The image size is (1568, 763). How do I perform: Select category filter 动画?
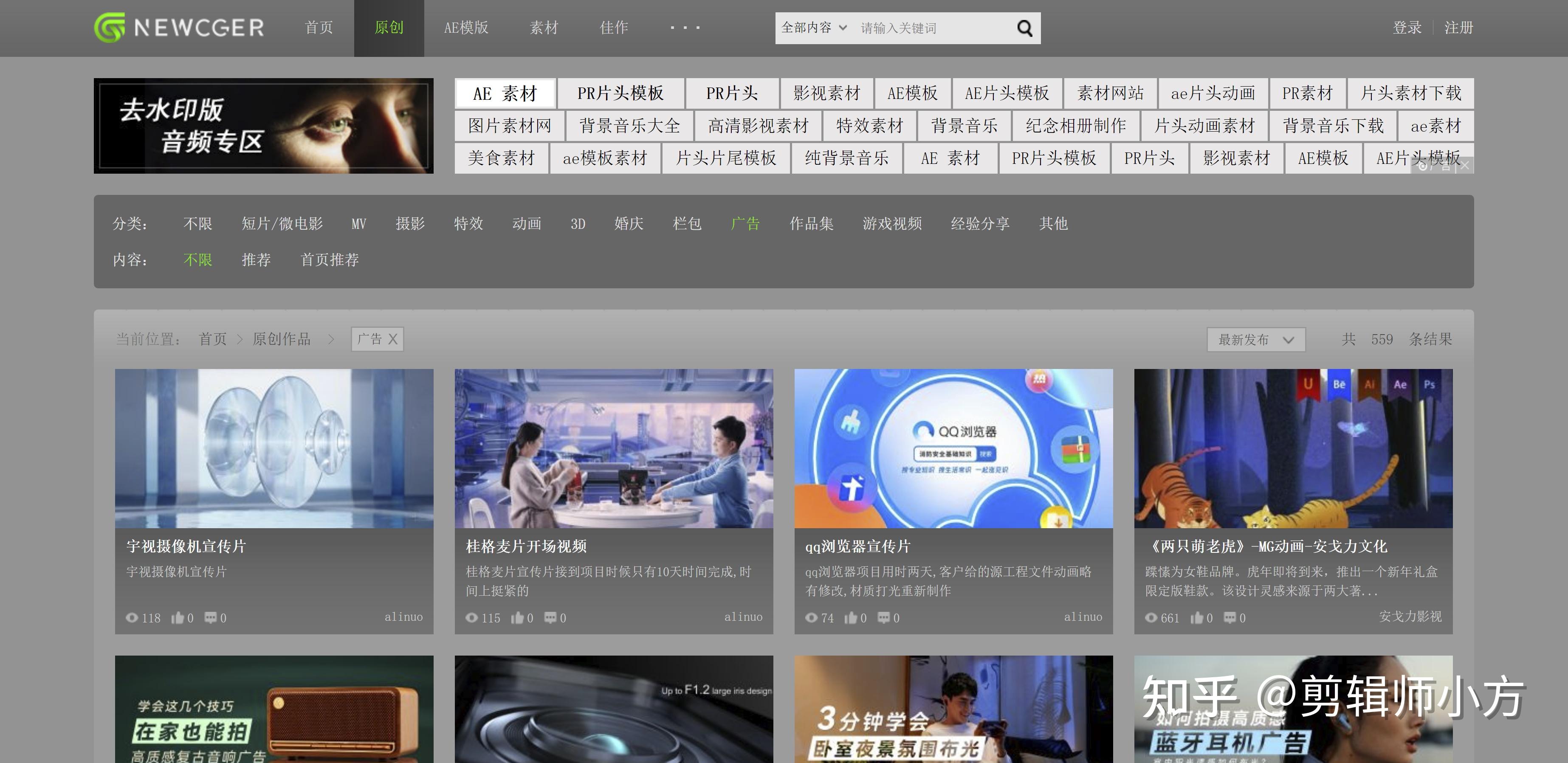coord(527,224)
